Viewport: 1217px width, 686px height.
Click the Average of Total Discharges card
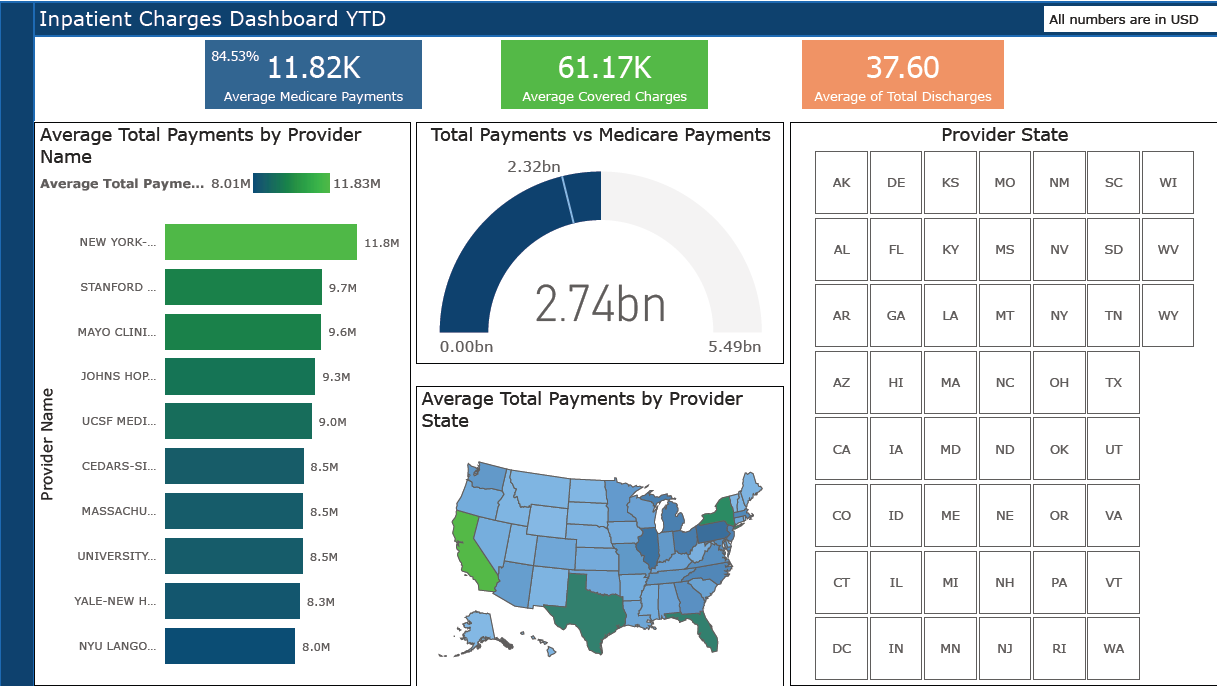tap(902, 74)
